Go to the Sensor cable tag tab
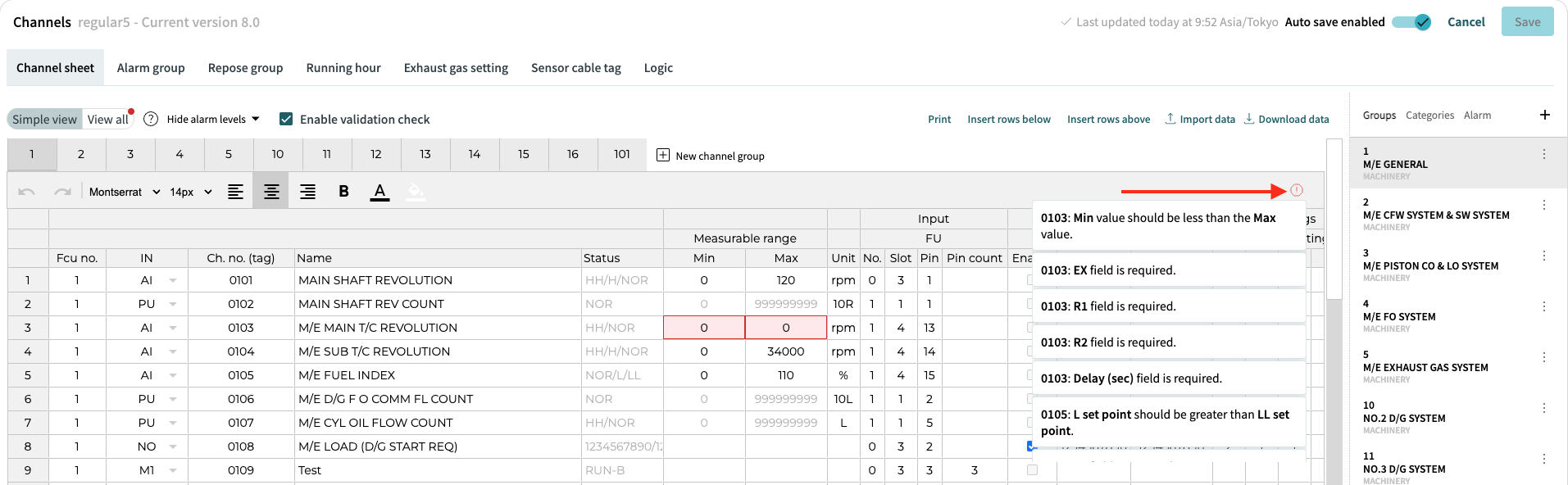 point(576,68)
